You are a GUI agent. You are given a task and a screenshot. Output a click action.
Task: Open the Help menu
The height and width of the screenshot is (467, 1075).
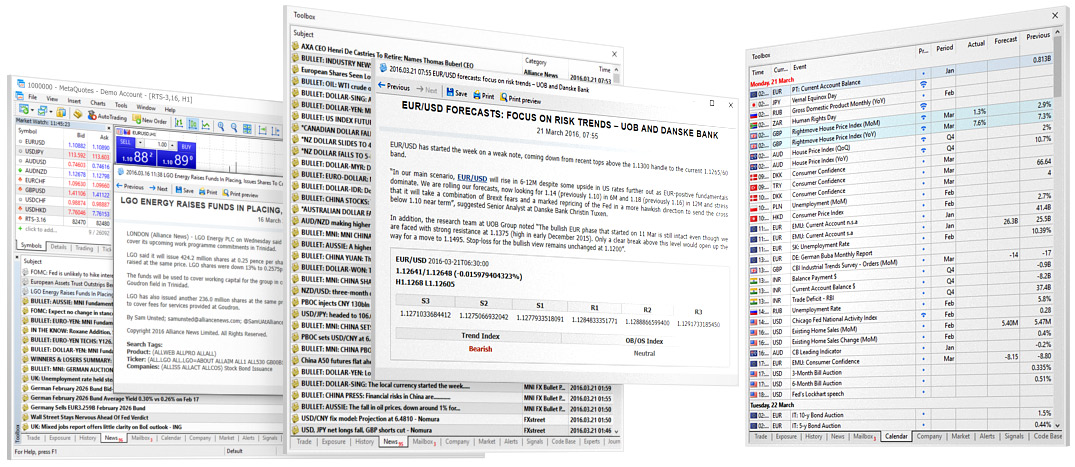170,110
